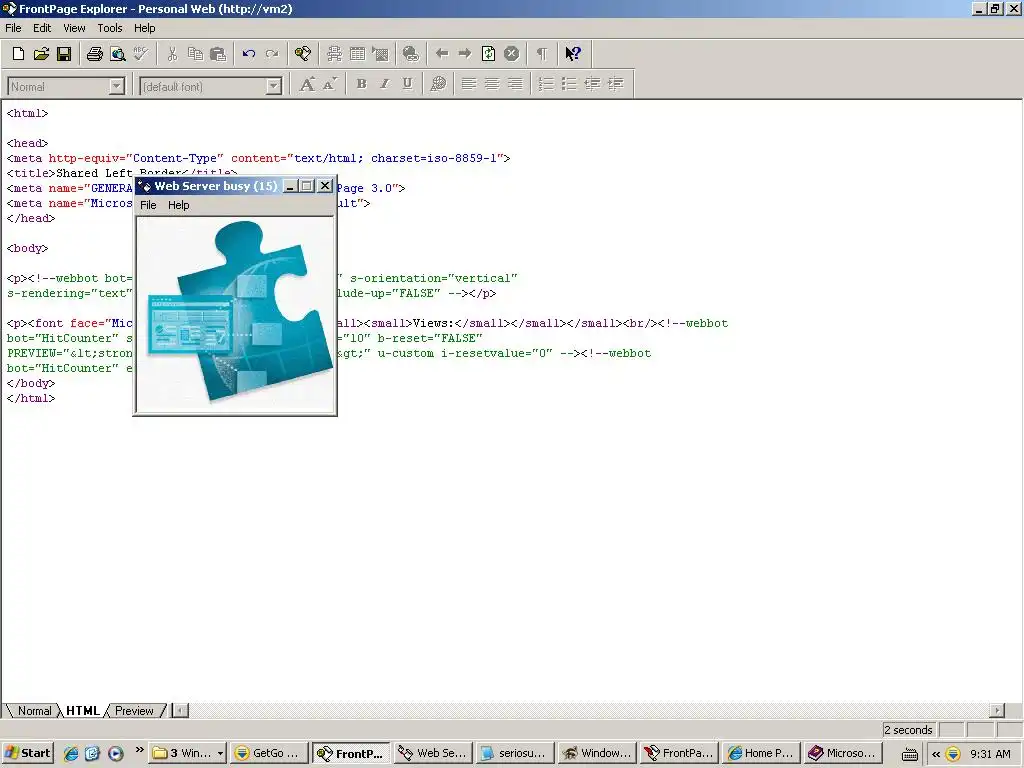This screenshot has width=1024, height=768.
Task: Click the horizontal scrollbar left arrow
Action: (x=181, y=711)
